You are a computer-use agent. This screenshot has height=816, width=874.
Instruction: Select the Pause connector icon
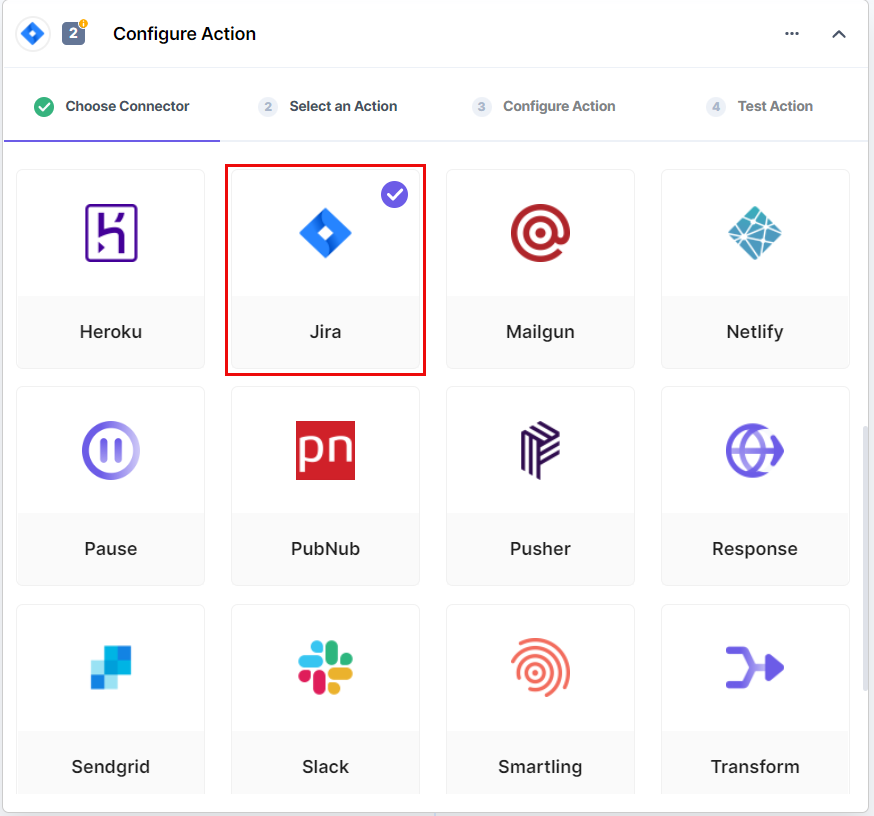(x=111, y=450)
